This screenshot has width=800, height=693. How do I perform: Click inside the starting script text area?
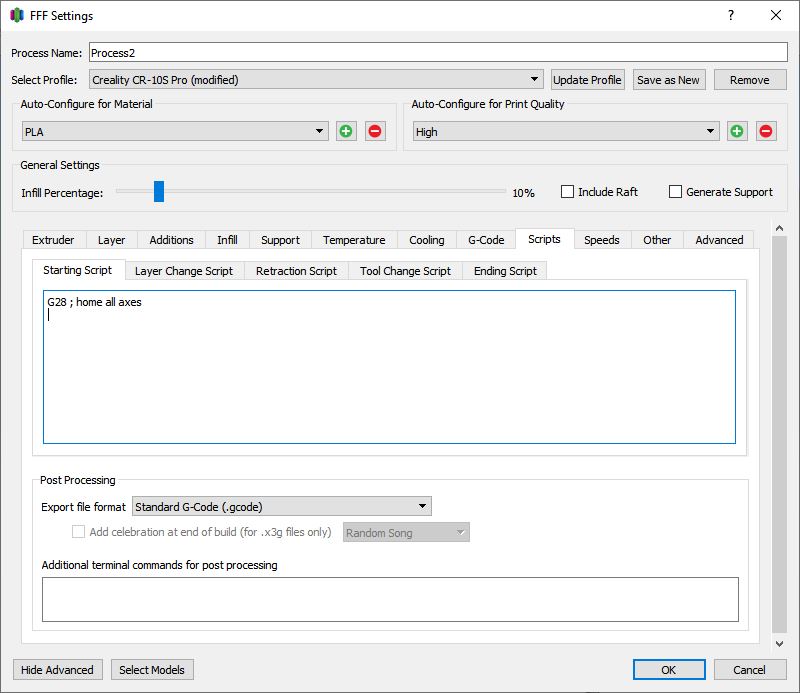click(x=389, y=367)
